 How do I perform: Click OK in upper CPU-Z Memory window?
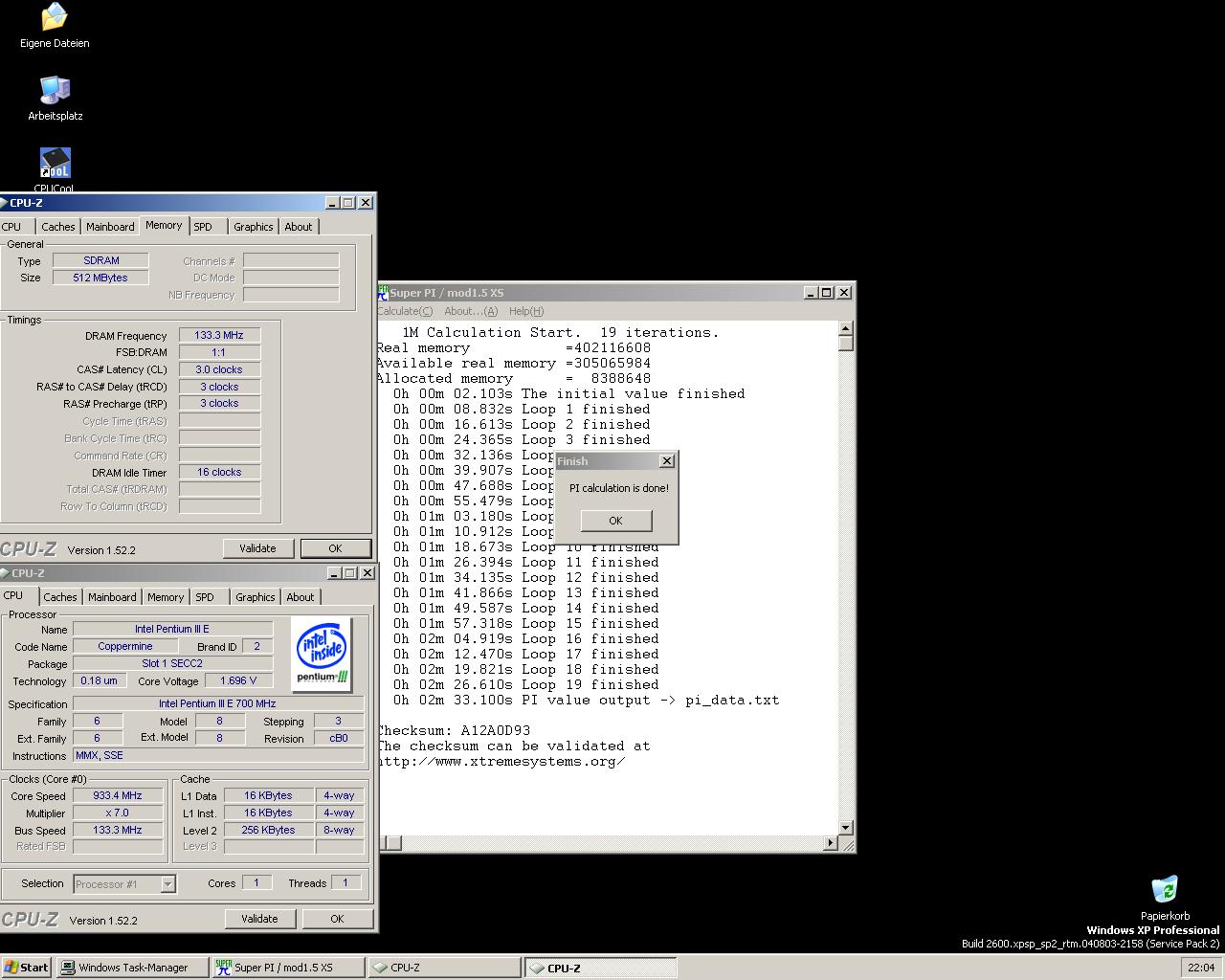[335, 548]
